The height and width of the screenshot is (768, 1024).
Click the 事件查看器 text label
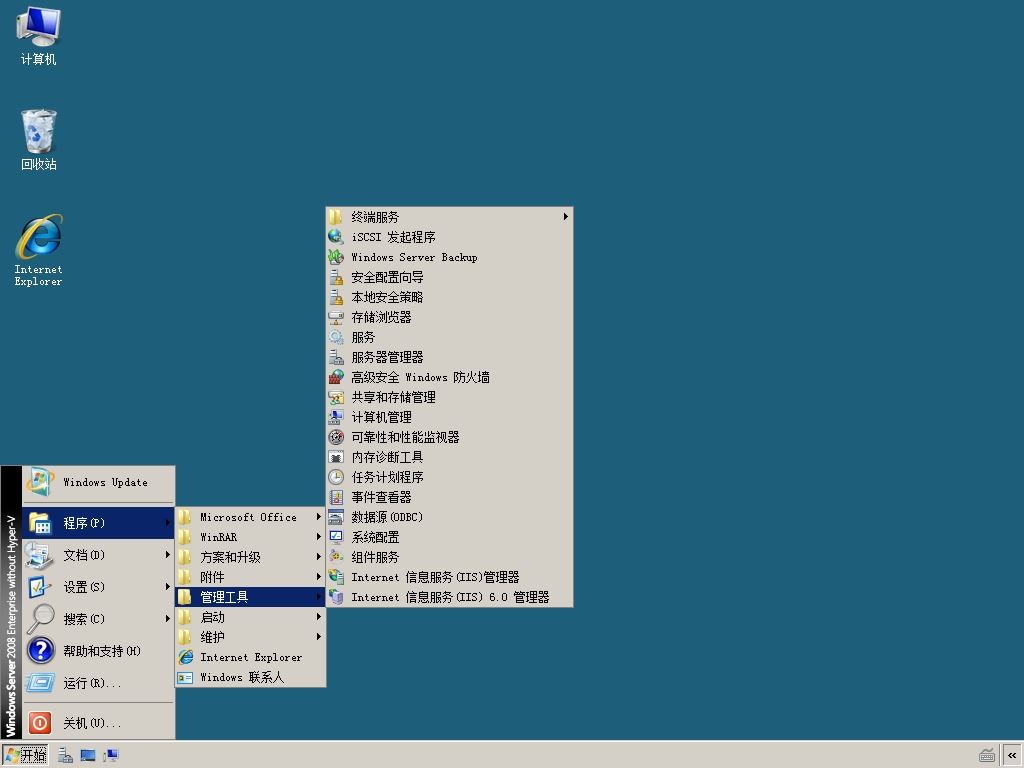(381, 497)
